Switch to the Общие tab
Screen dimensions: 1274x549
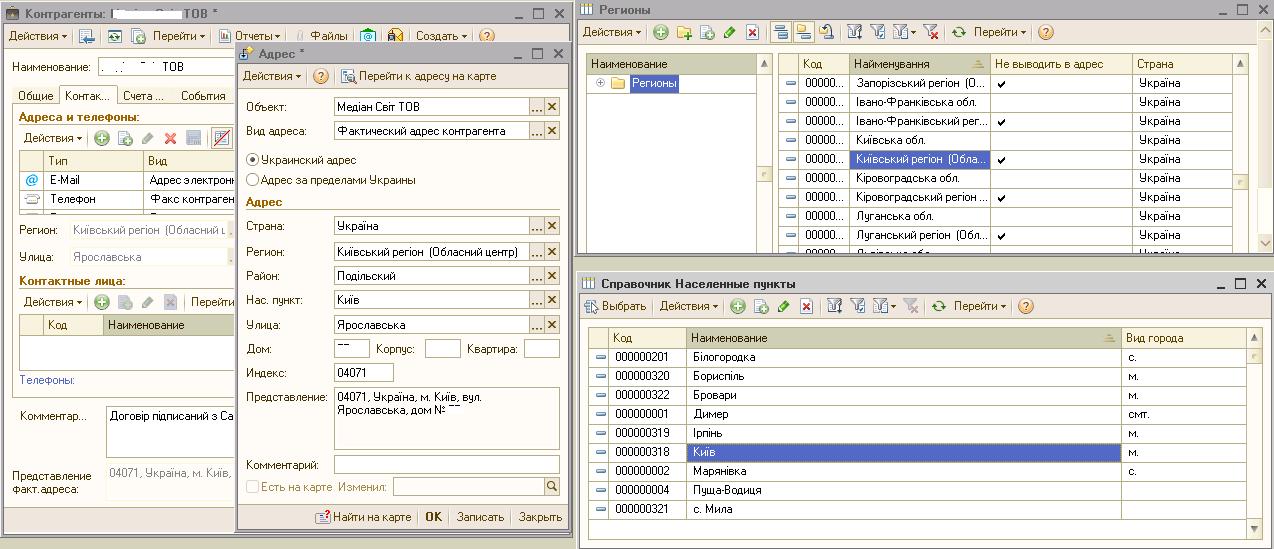pos(36,96)
